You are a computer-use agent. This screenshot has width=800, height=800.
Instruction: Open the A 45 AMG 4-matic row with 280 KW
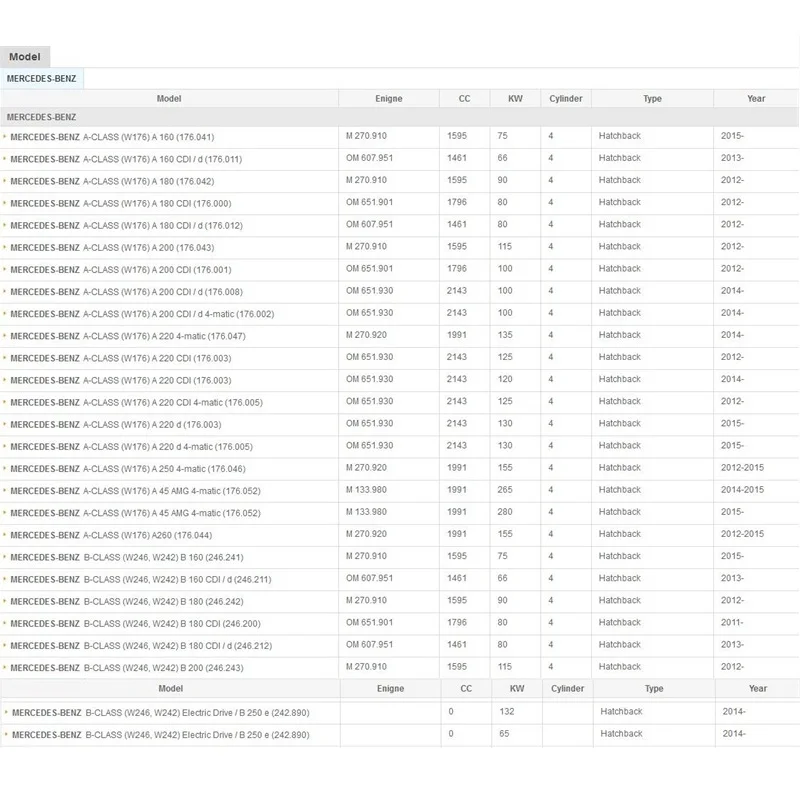(135, 513)
